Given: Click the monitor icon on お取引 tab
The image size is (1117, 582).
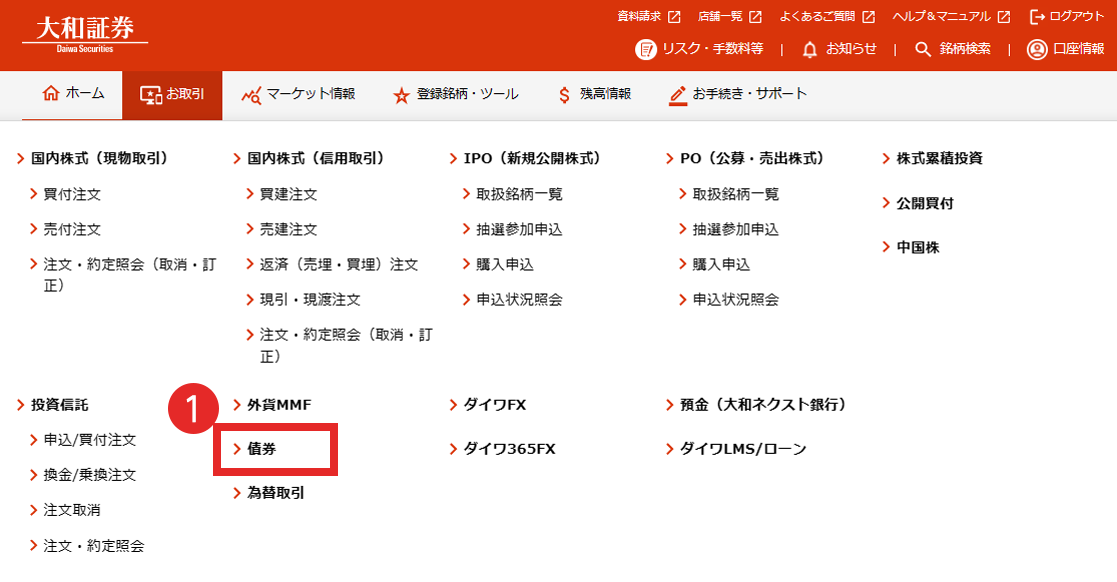Looking at the screenshot, I should [150, 95].
